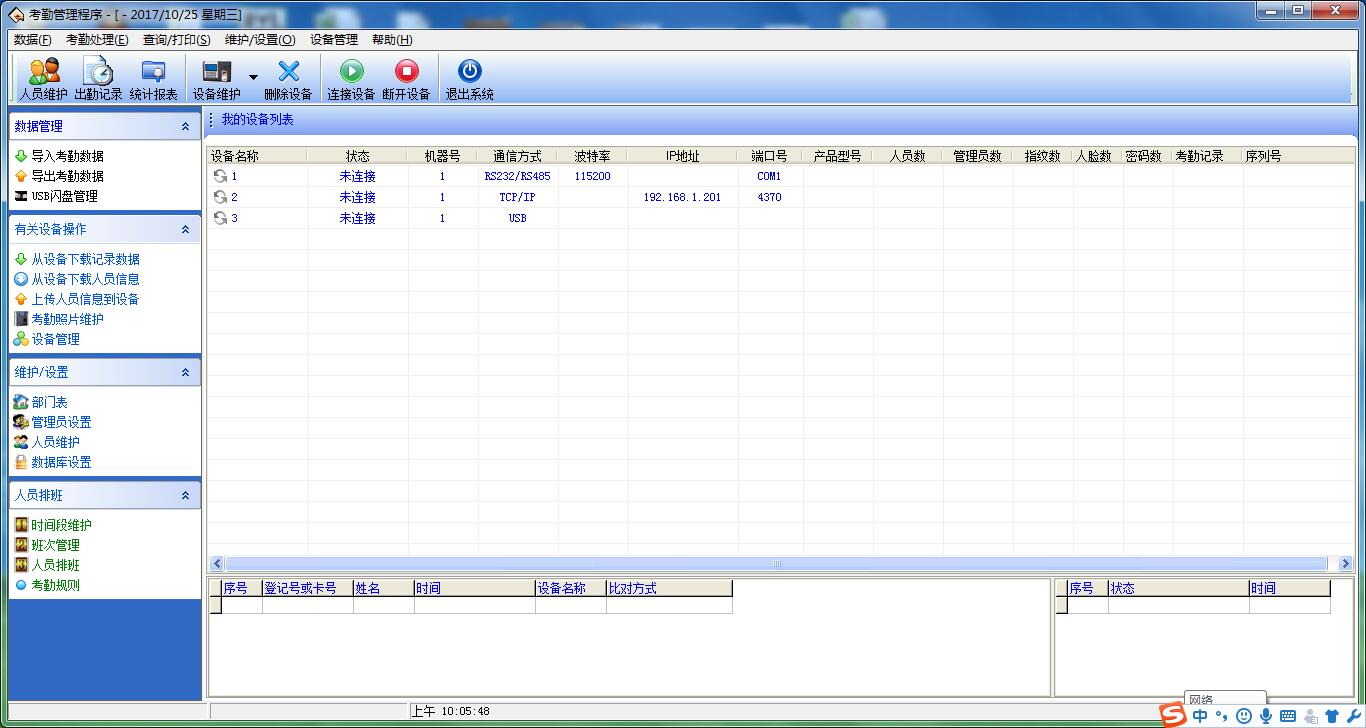Viewport: 1366px width, 728px height.
Task: Click cell RS232/RS485
Action: (517, 176)
